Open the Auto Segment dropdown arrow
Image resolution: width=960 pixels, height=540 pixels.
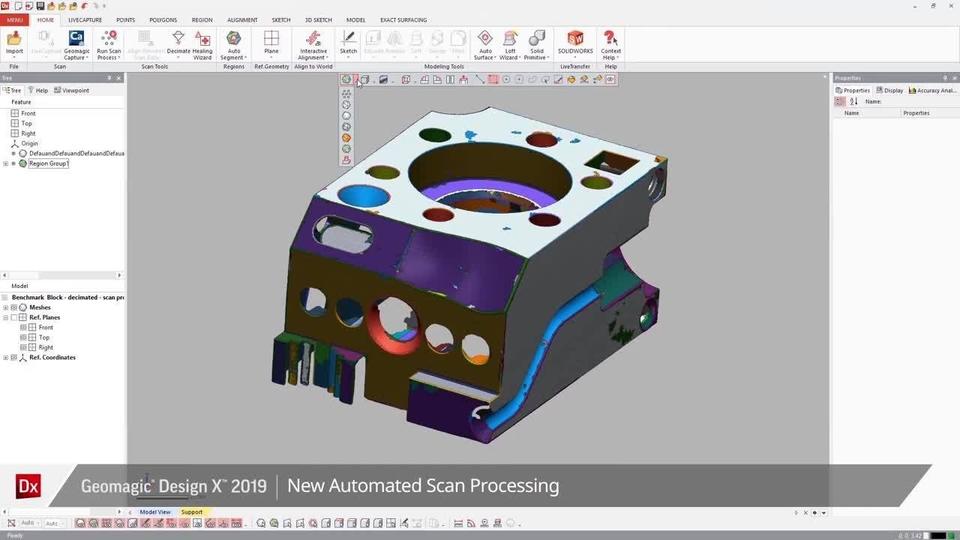click(x=246, y=58)
